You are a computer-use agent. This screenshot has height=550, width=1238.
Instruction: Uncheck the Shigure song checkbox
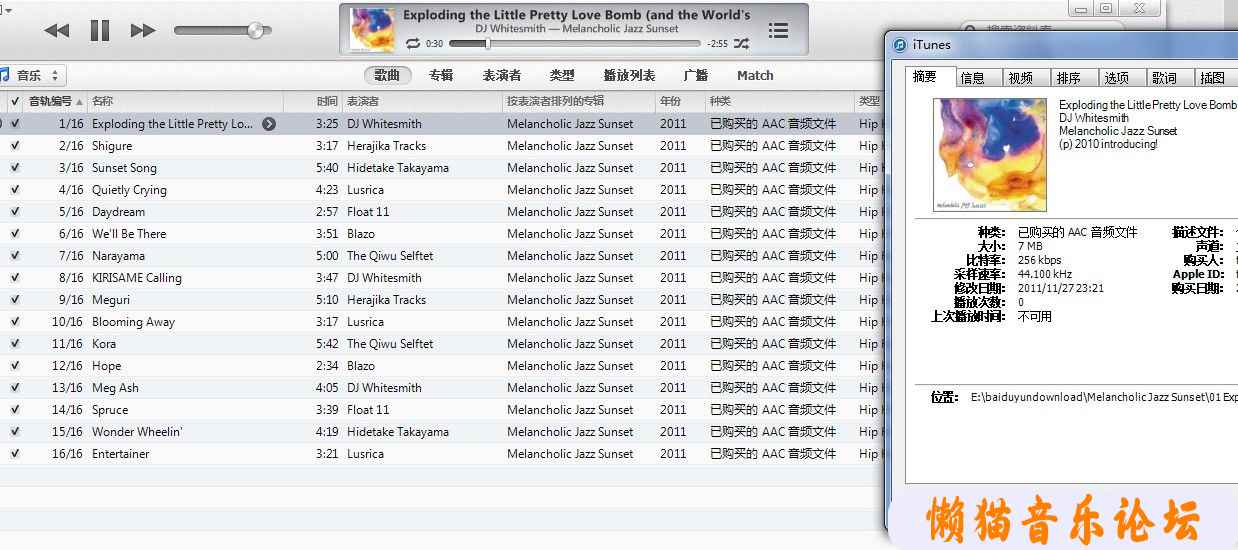pyautogui.click(x=14, y=146)
